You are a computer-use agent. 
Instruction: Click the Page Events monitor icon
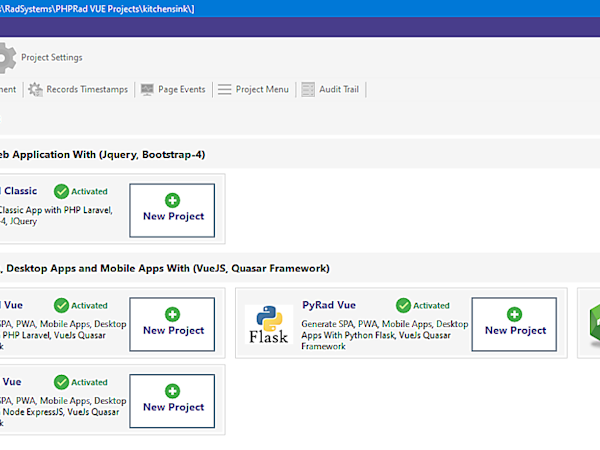(x=147, y=90)
